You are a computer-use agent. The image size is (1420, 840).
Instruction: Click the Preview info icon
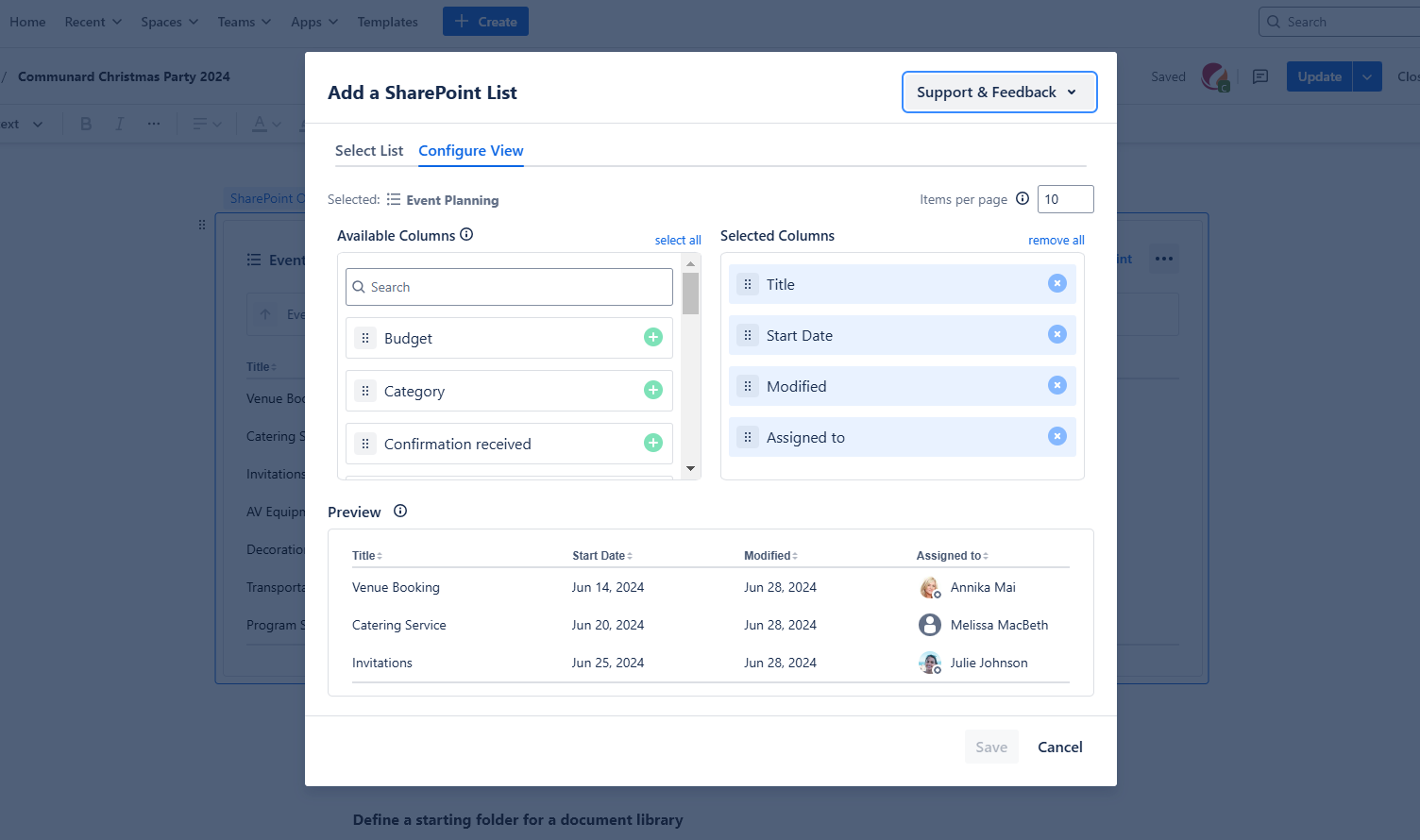pos(400,511)
